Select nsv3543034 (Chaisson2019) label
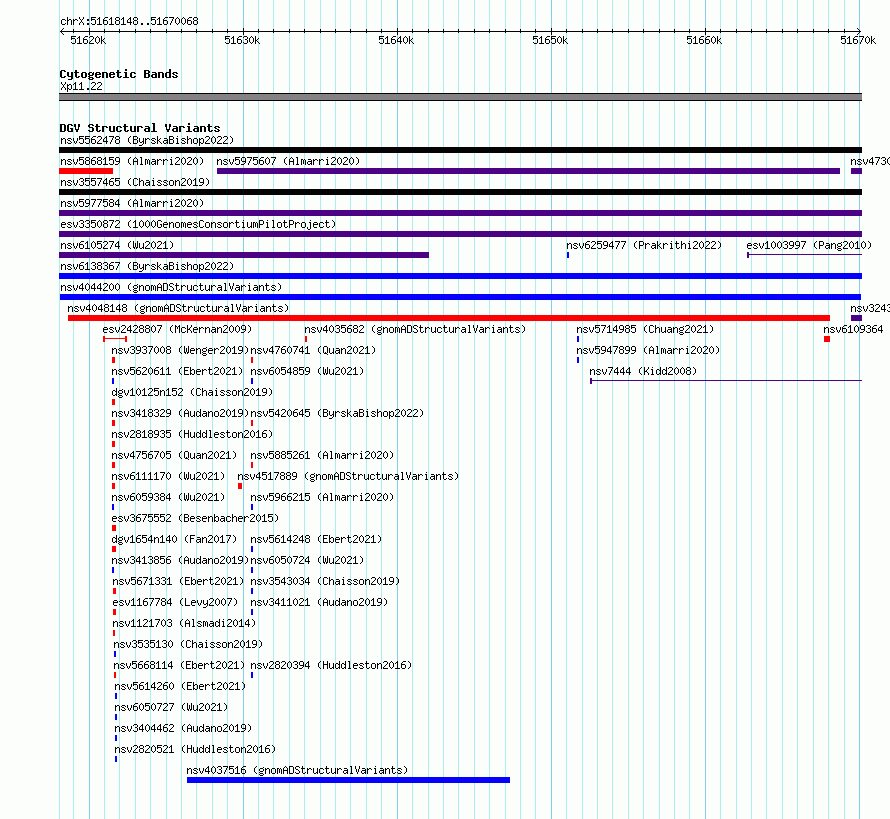 [x=325, y=581]
